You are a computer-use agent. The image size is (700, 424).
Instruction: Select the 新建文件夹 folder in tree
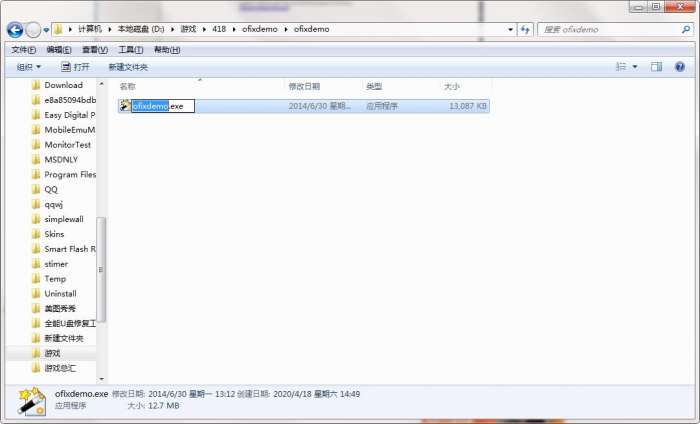click(x=58, y=338)
